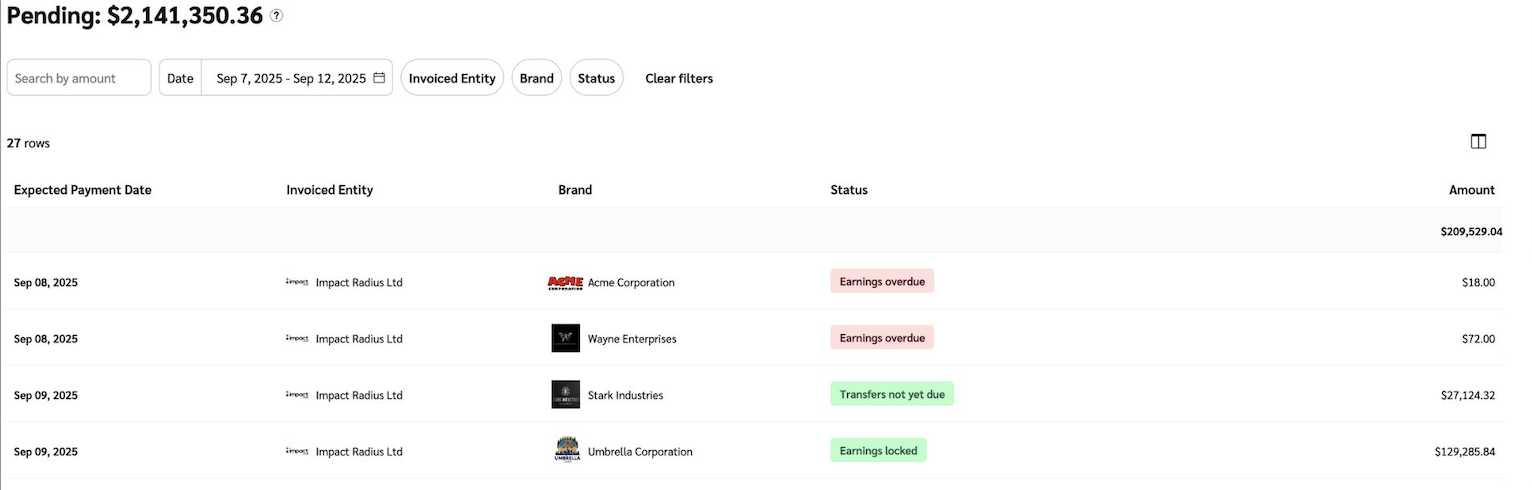Expand the Invoiced Entity filter

click(x=452, y=78)
